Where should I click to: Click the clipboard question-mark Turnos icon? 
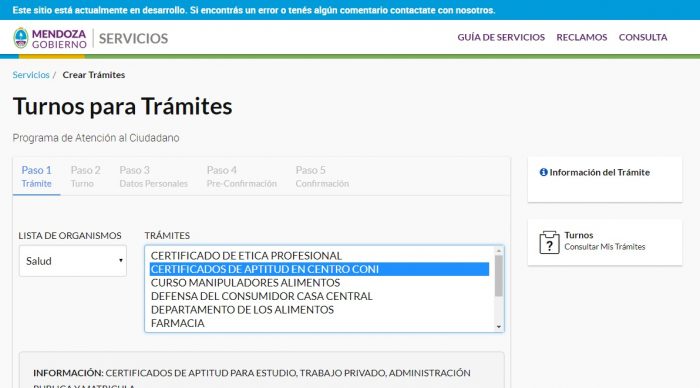point(549,242)
